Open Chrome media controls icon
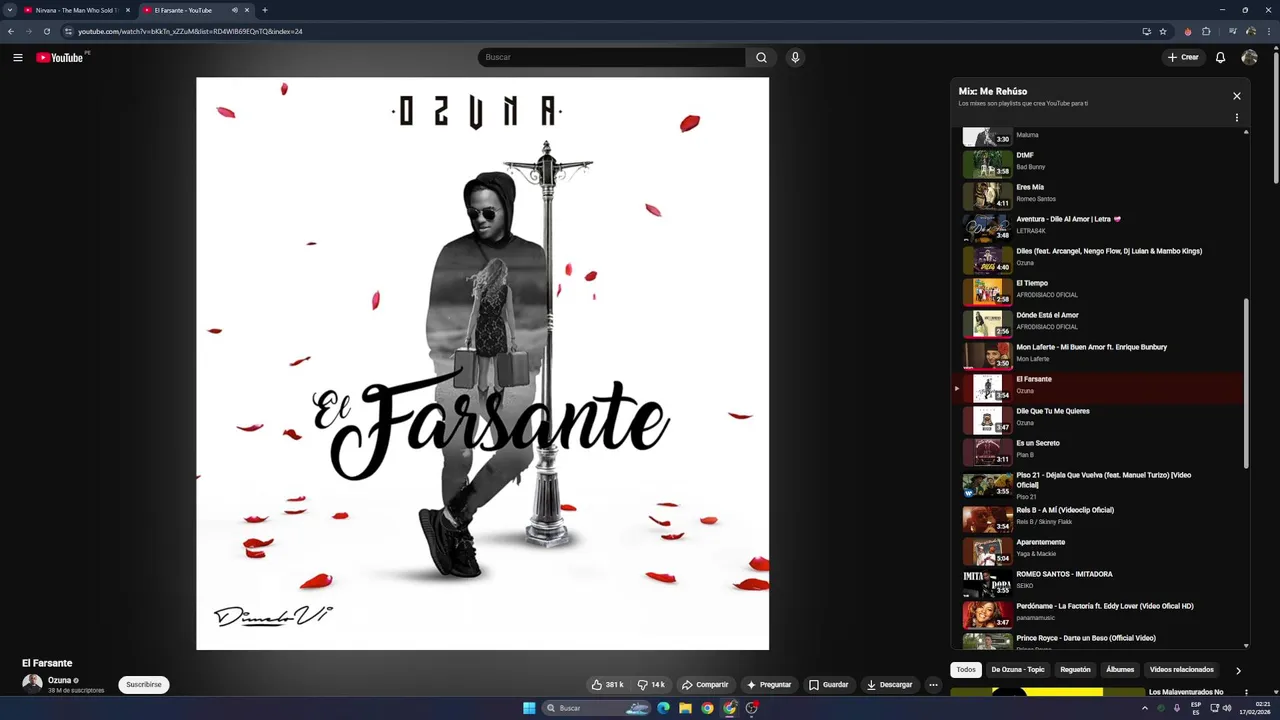 click(x=1233, y=31)
